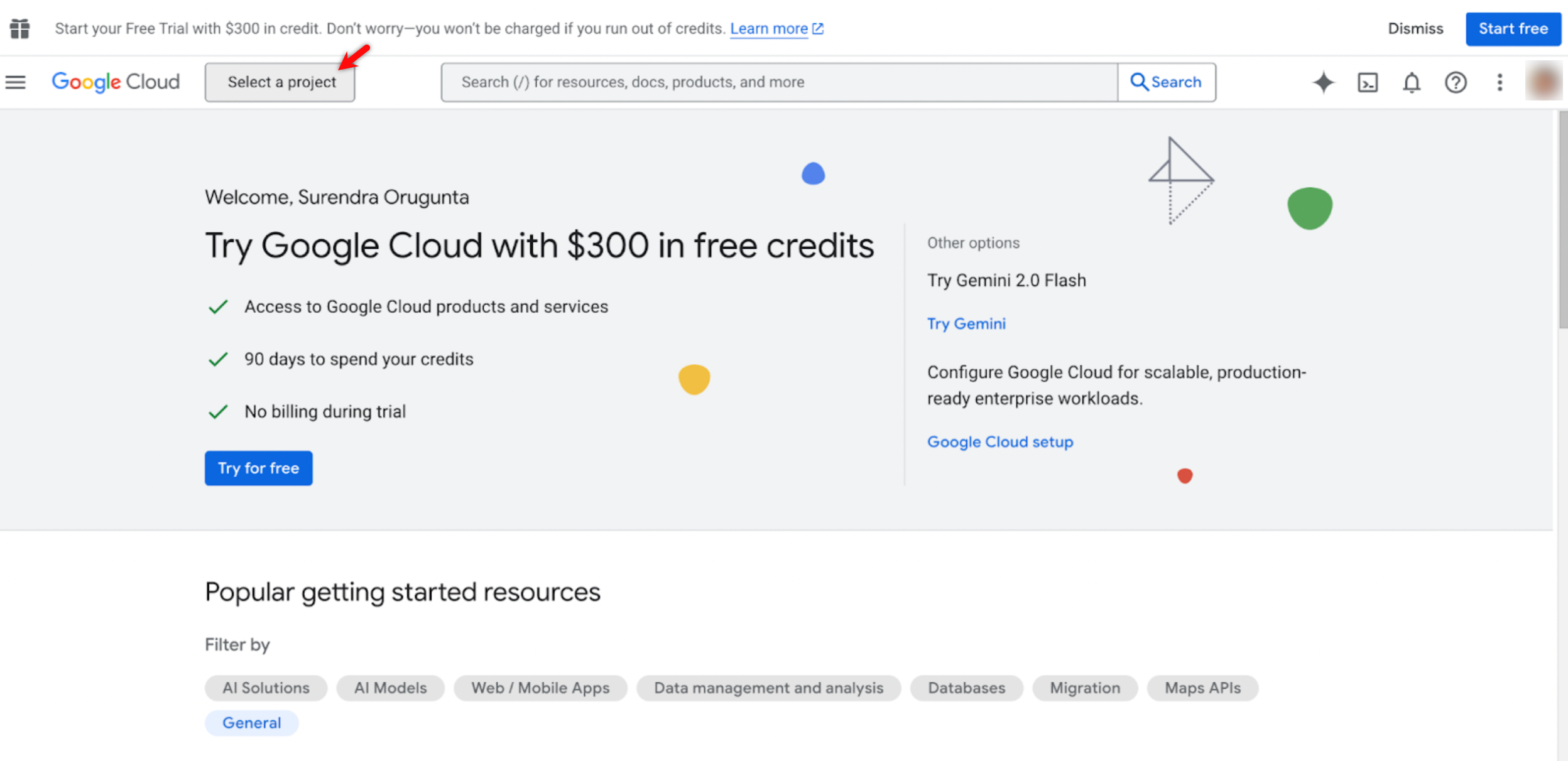Open Gemini assistant from the top bar
1568x761 pixels.
coord(1324,82)
